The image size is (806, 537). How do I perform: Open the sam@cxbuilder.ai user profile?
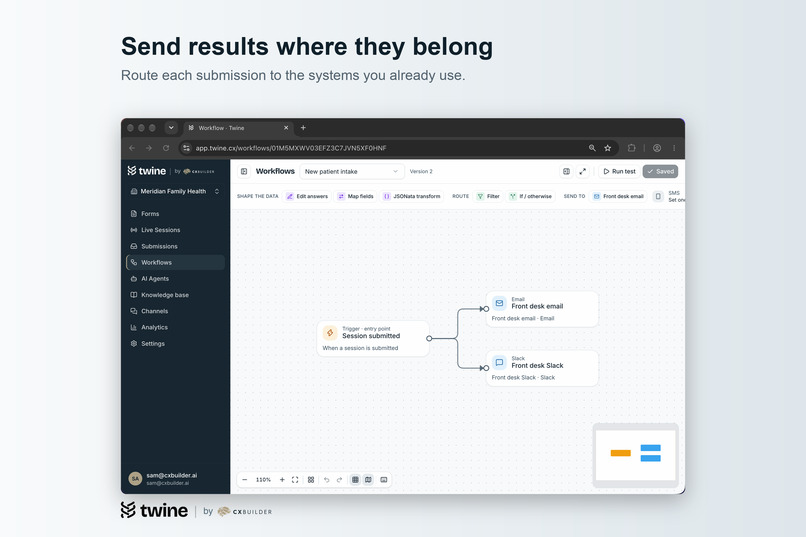175,479
